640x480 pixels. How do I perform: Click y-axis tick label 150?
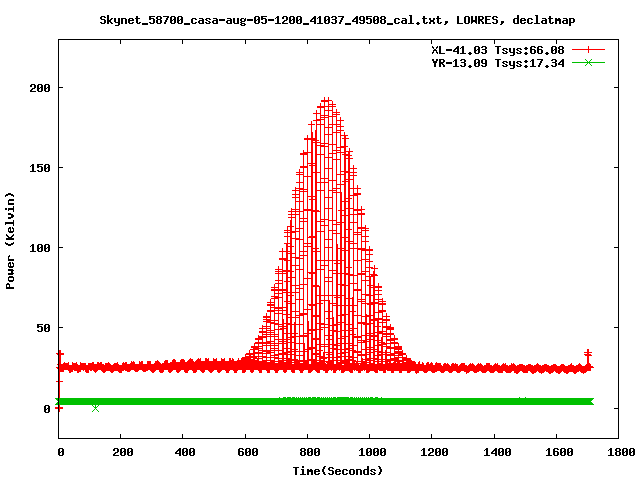(x=40, y=168)
